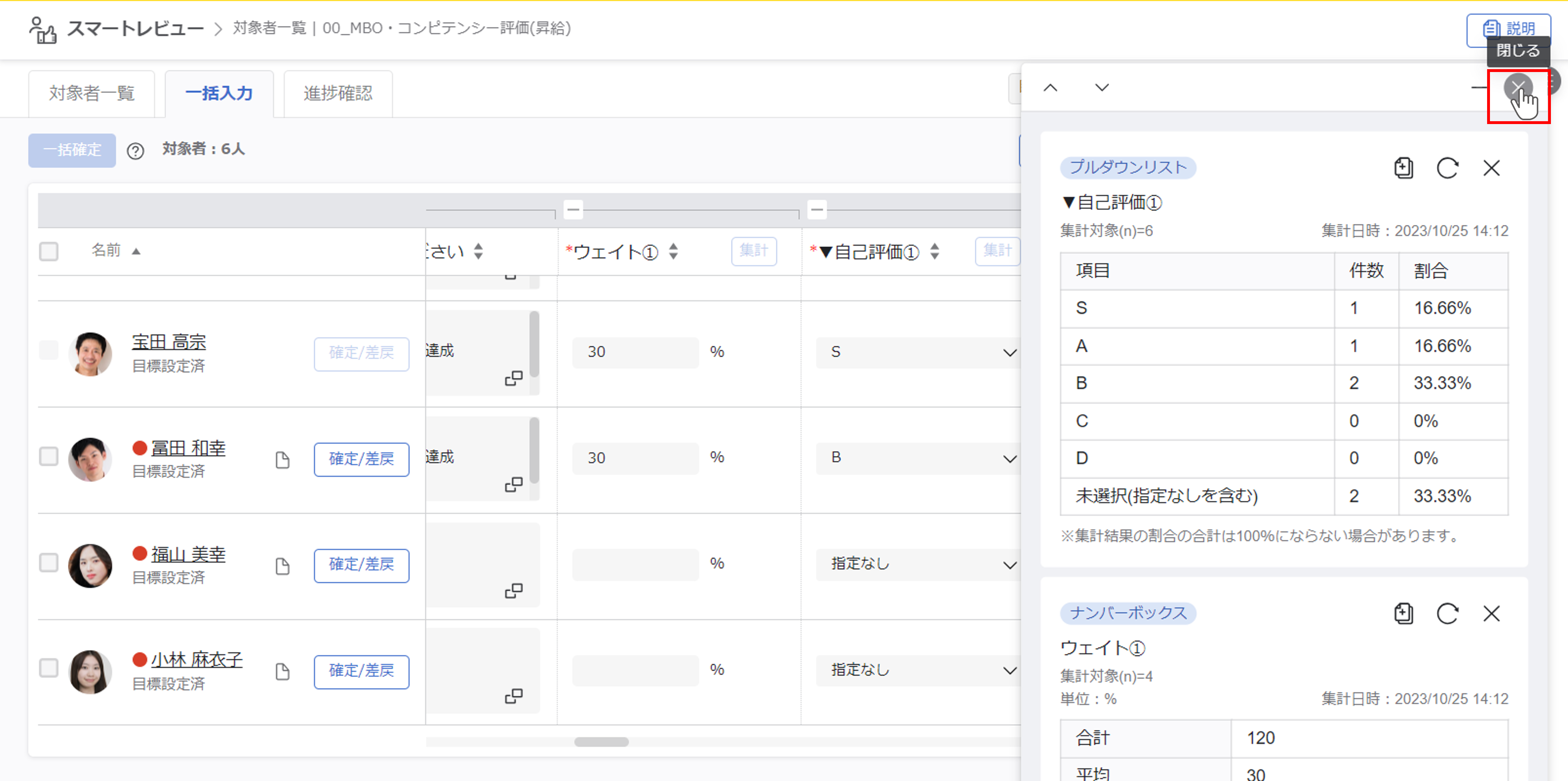Copy the ナンバーボックス aggregation result
The image size is (1568, 781).
(1404, 613)
